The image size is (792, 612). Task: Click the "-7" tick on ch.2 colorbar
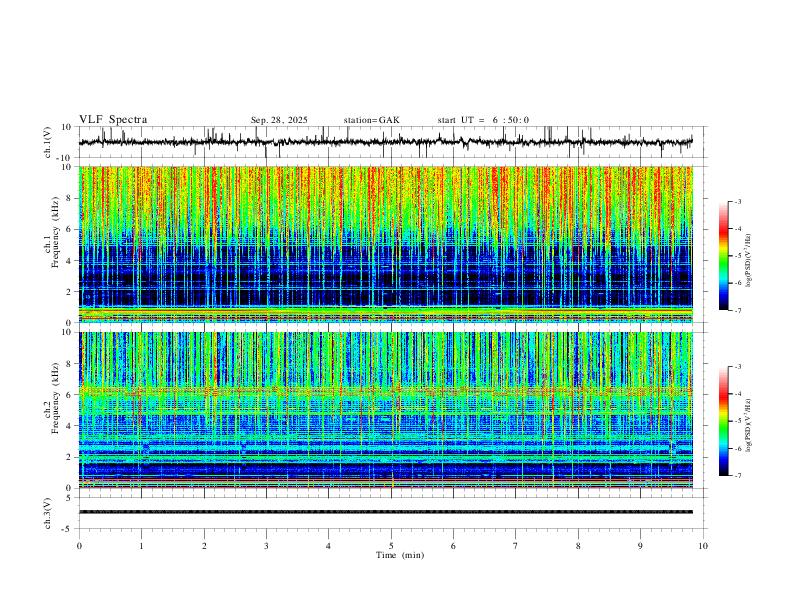(738, 476)
